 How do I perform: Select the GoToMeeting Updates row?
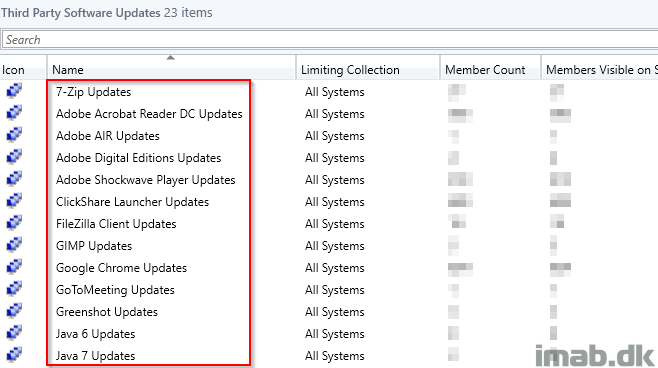click(x=115, y=290)
